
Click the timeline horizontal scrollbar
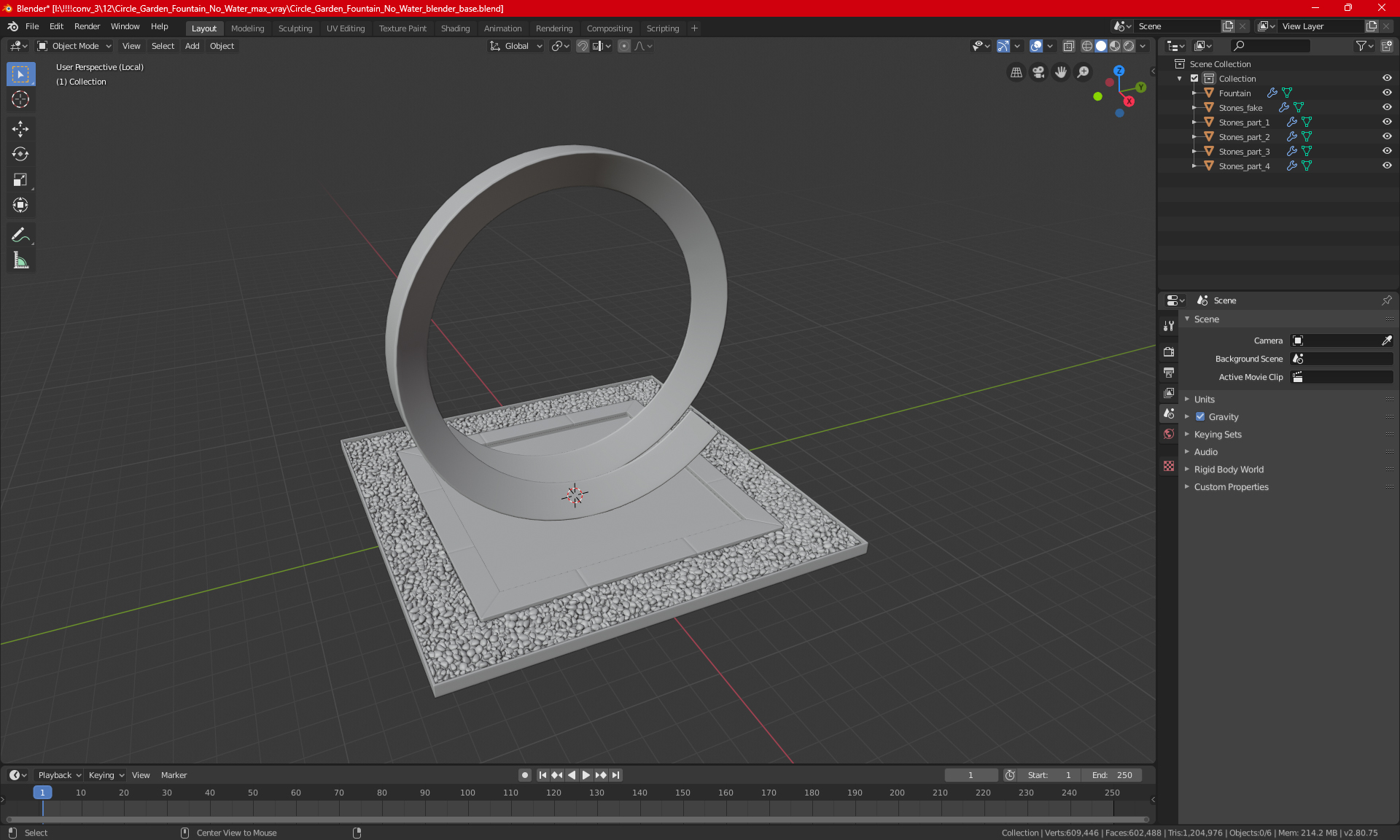pyautogui.click(x=576, y=820)
